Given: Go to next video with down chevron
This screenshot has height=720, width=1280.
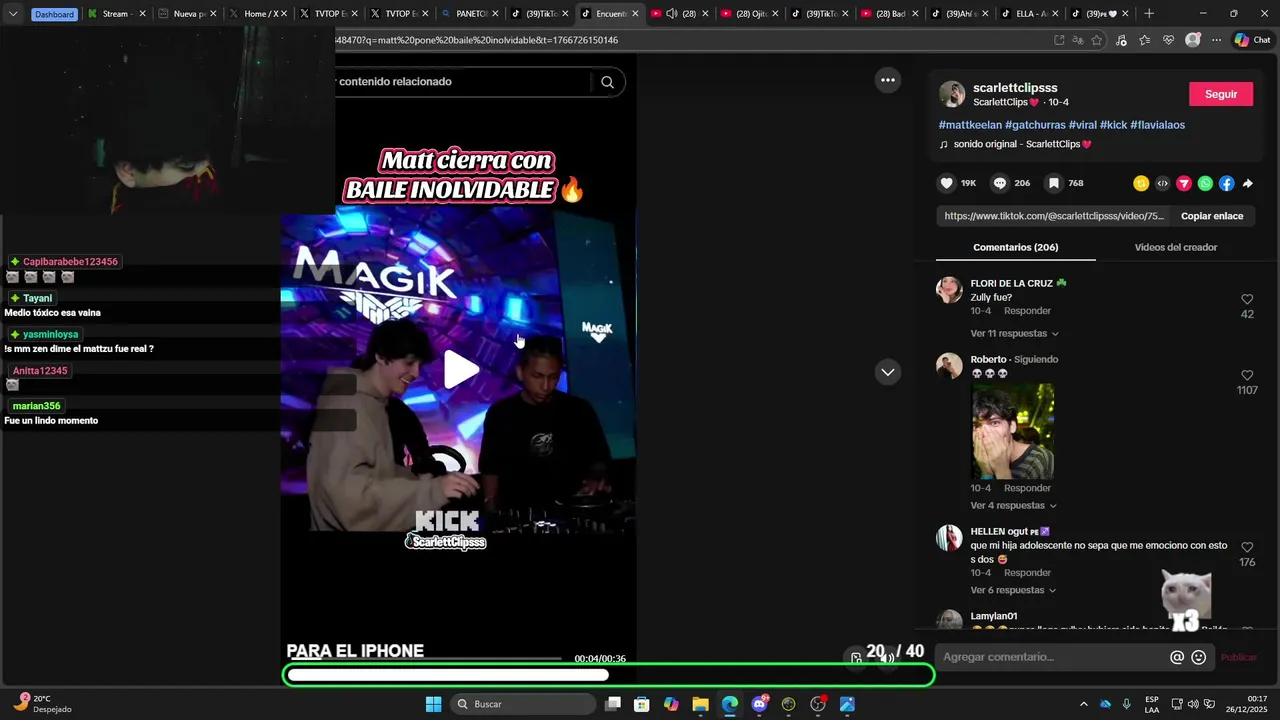Looking at the screenshot, I should tap(887, 372).
